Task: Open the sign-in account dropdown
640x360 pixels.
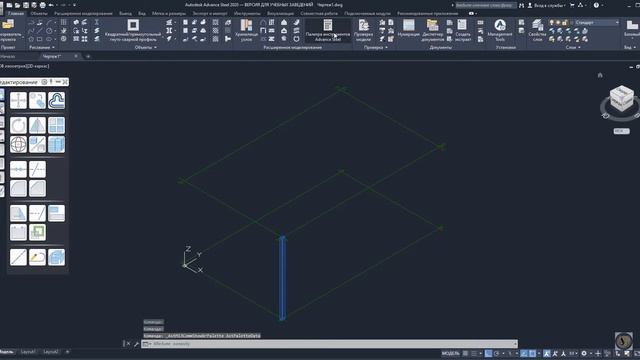Action: click(547, 5)
